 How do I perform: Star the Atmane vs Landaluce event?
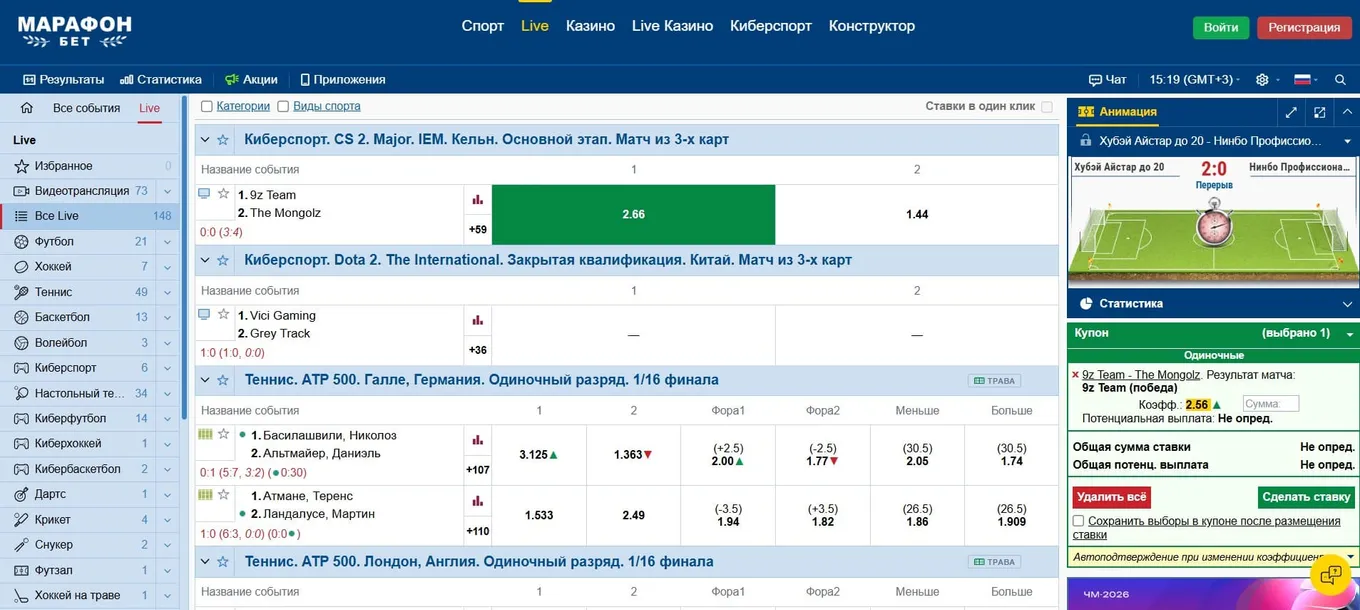coord(224,495)
